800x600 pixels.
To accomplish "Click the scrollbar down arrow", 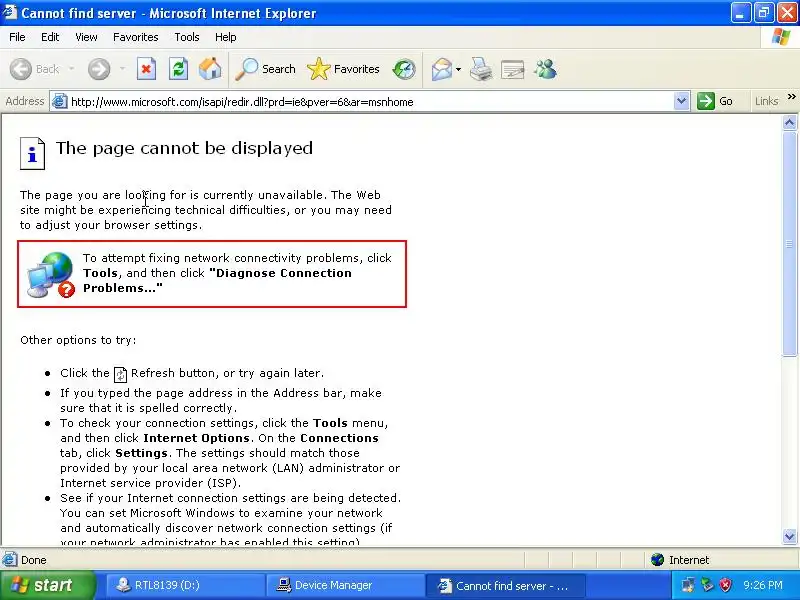I will pos(789,536).
